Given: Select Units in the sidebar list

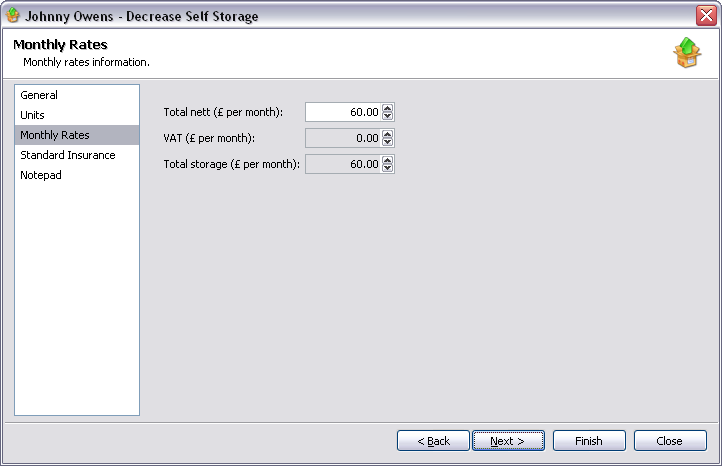Looking at the screenshot, I should (x=32, y=115).
